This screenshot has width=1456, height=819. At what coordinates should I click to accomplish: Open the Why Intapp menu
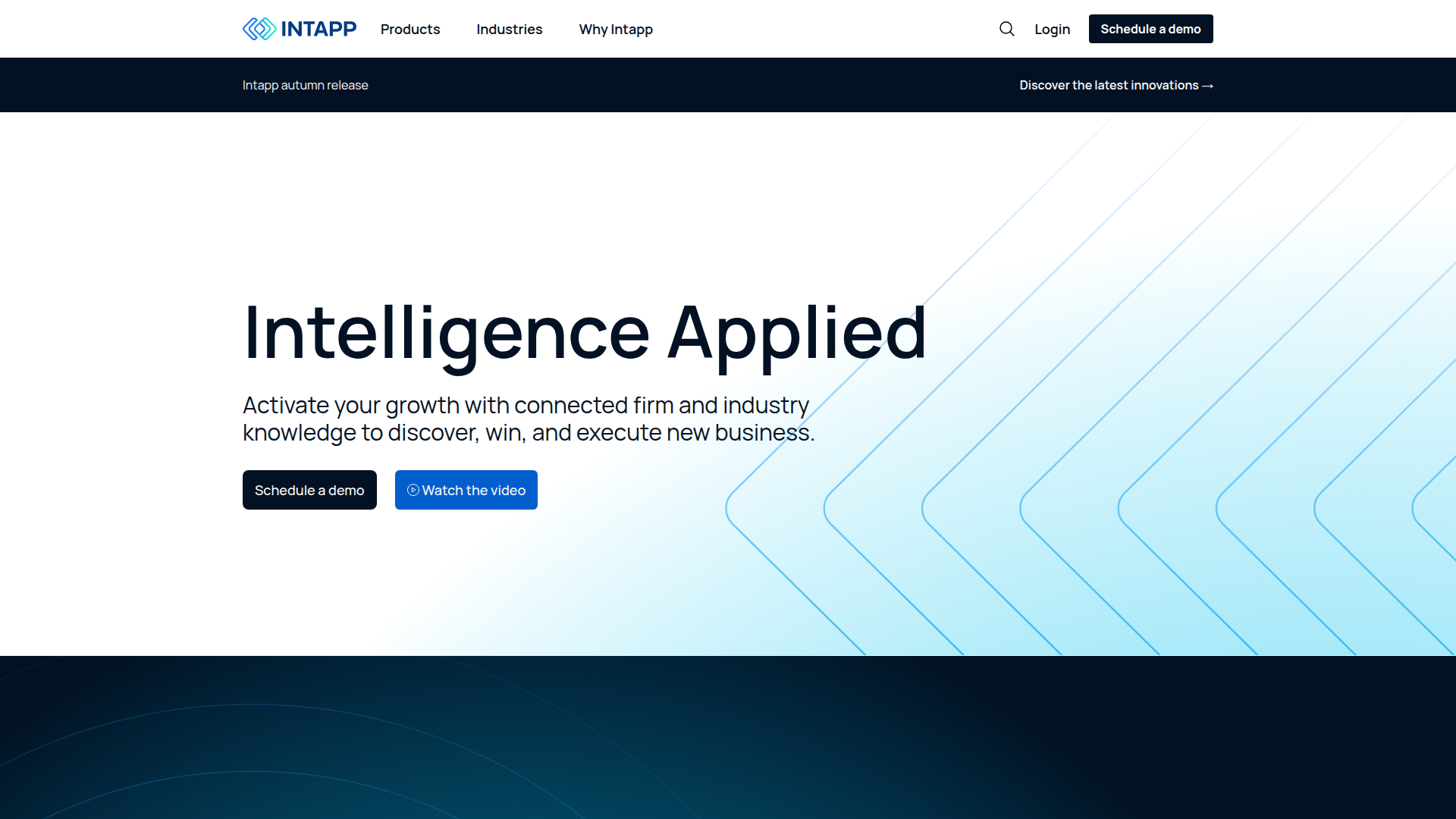(616, 29)
